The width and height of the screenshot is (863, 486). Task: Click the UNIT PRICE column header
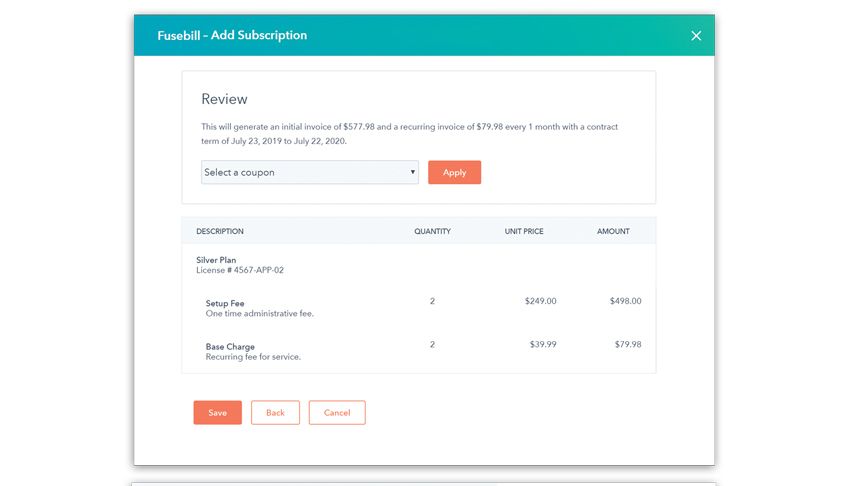pos(524,231)
